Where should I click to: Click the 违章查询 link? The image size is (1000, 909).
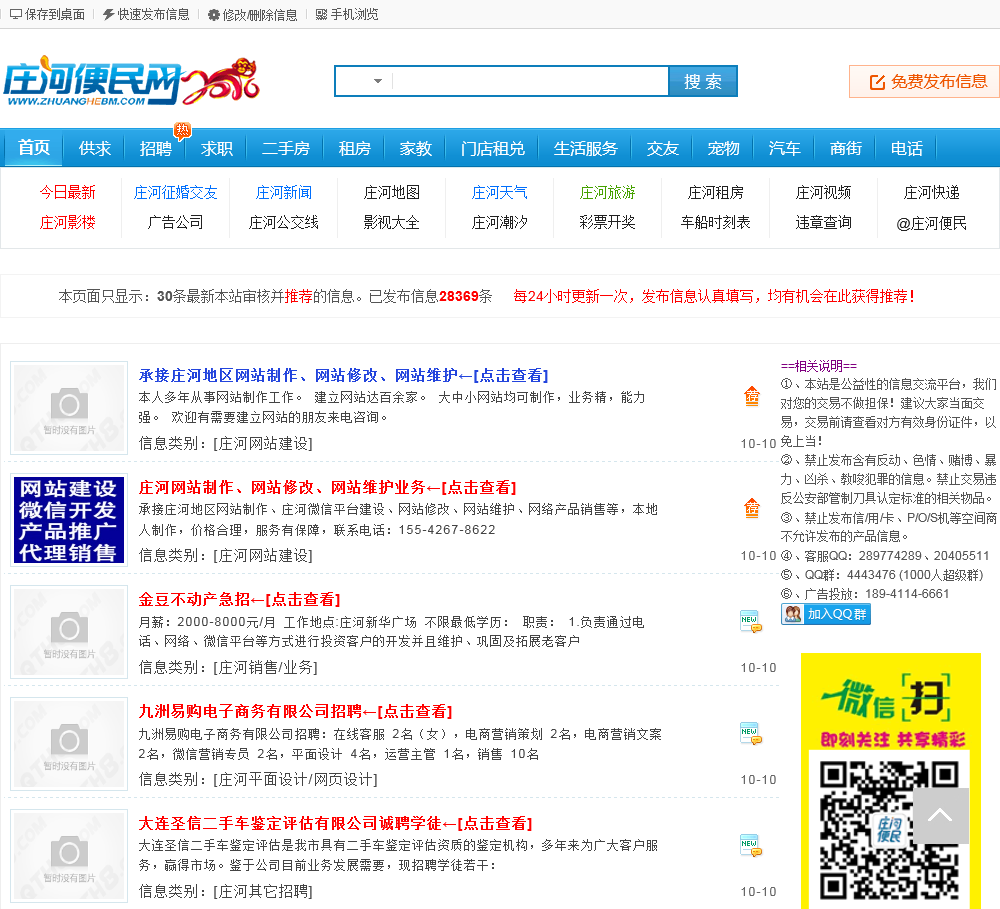(x=823, y=222)
